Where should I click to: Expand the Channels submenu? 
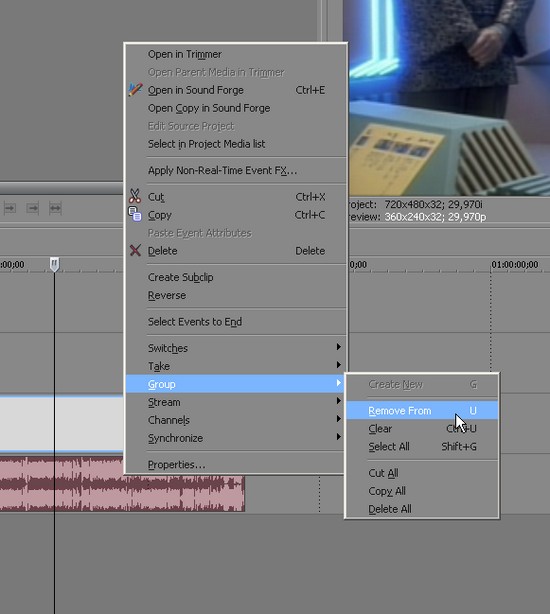[236, 420]
